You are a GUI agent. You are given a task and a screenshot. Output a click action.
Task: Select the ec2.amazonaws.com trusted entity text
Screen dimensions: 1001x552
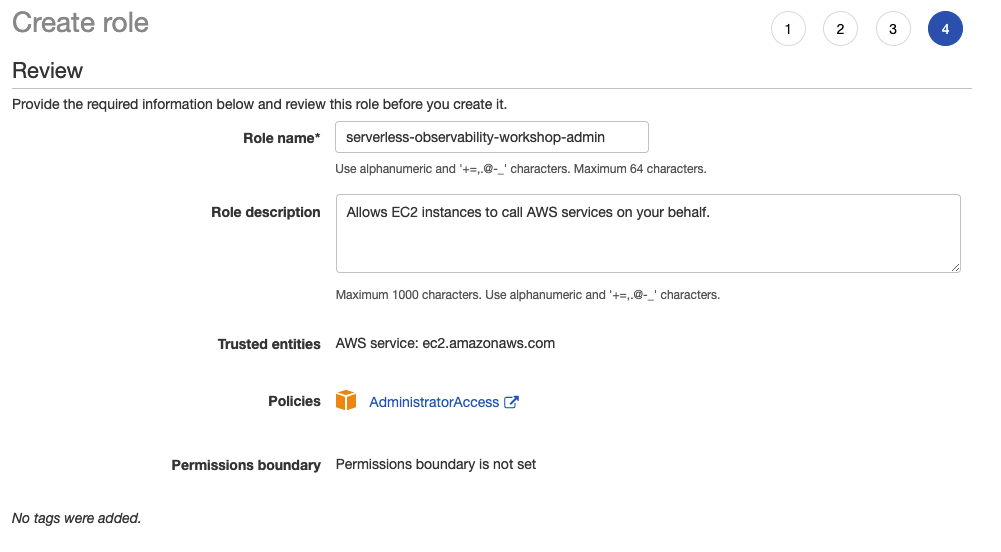tap(488, 343)
